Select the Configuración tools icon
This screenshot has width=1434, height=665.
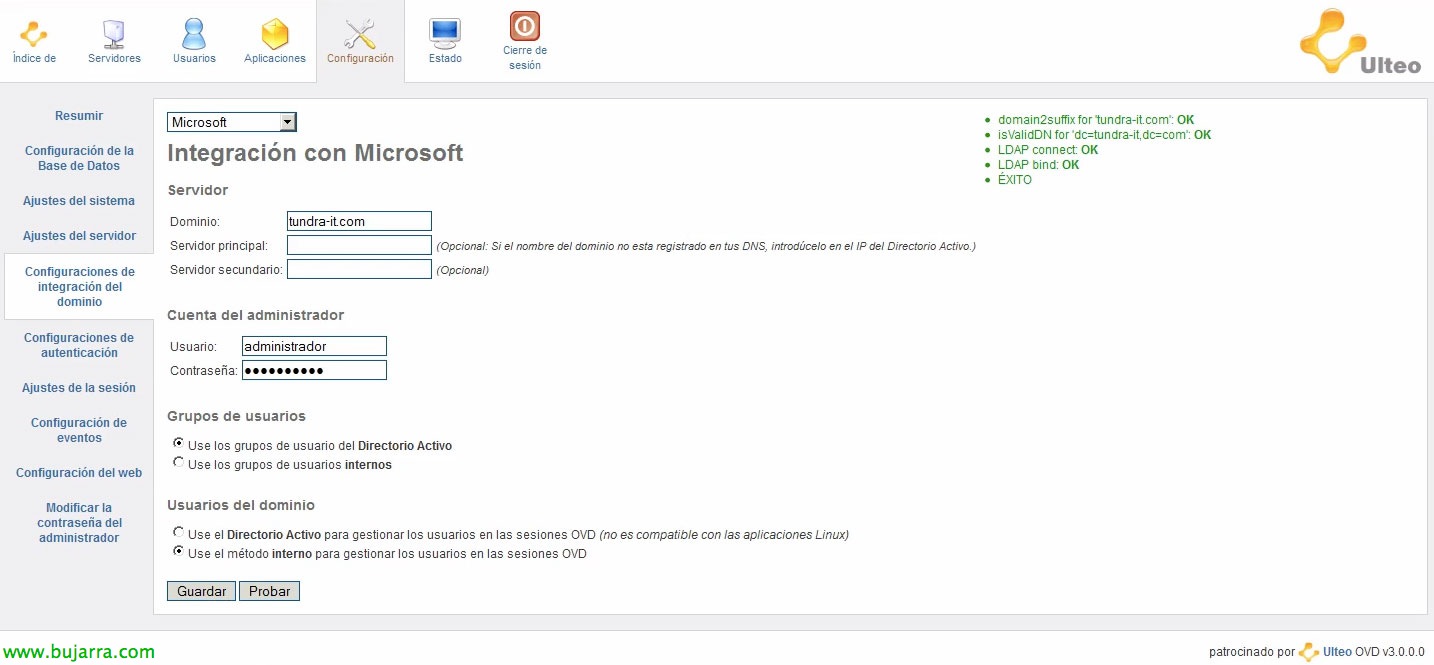(x=360, y=34)
